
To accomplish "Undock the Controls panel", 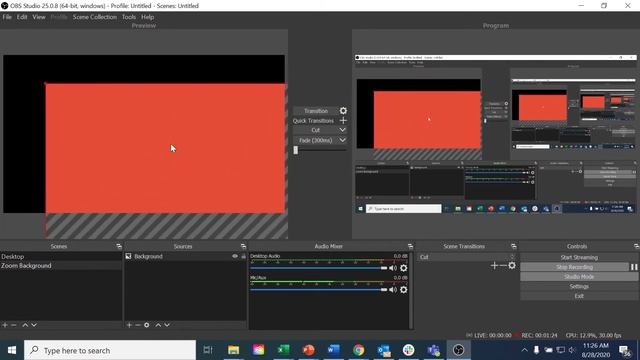I will tap(636, 246).
